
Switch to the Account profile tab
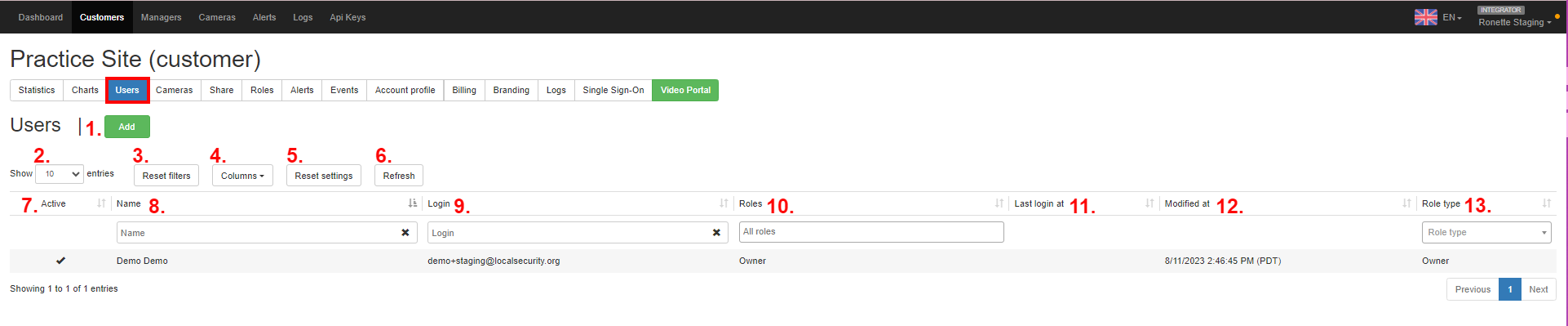click(x=405, y=90)
